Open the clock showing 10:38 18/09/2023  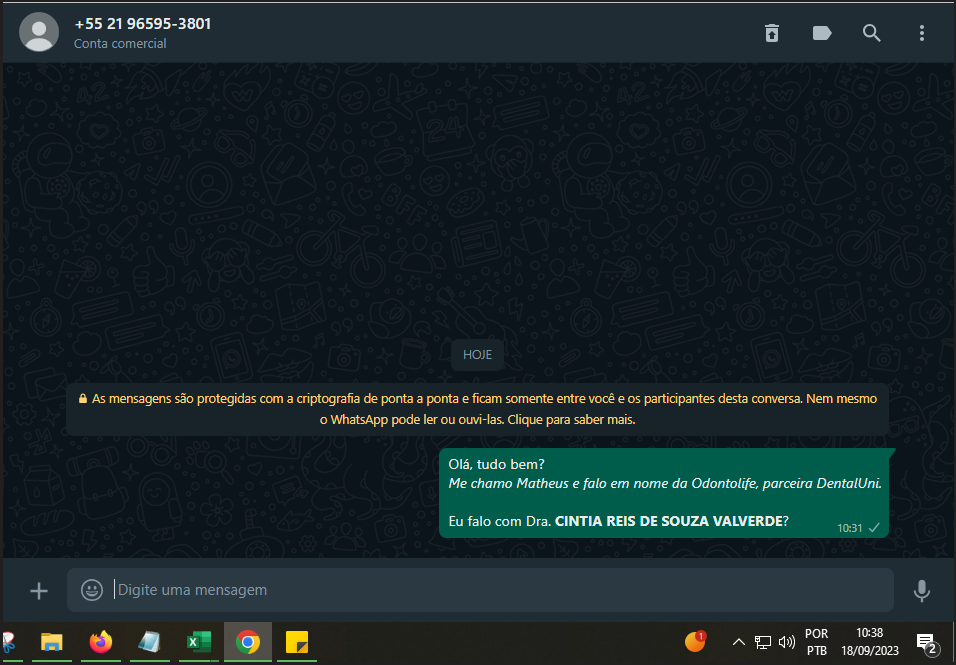coord(869,642)
